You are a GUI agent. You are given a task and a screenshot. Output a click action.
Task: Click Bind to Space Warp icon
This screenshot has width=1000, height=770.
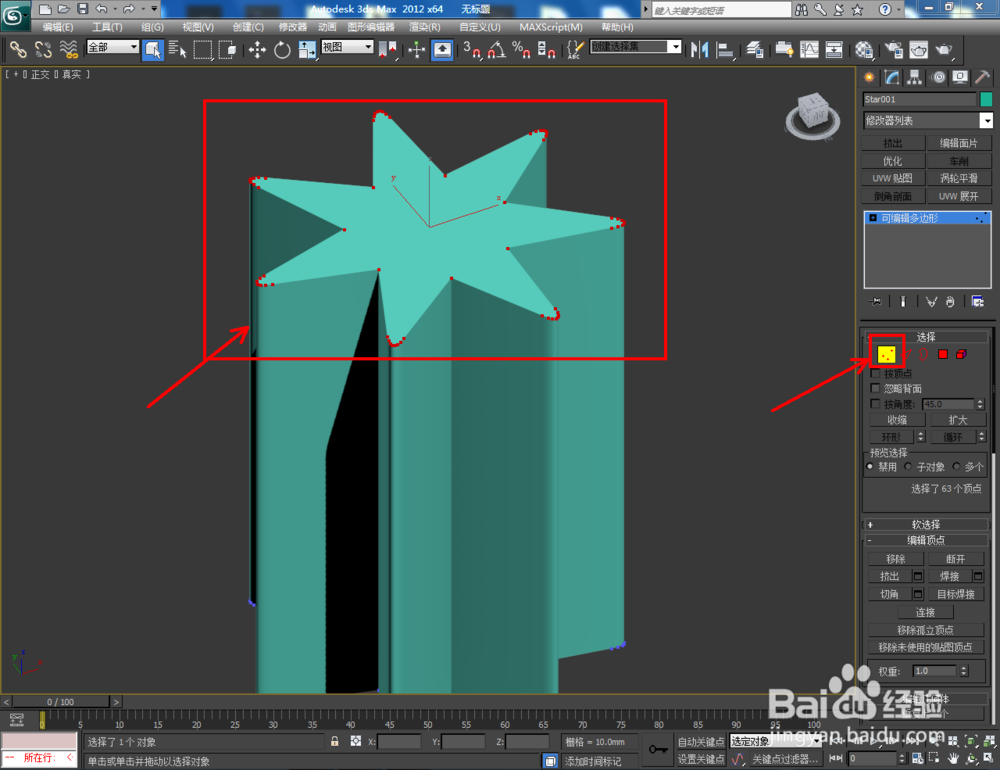pos(68,49)
